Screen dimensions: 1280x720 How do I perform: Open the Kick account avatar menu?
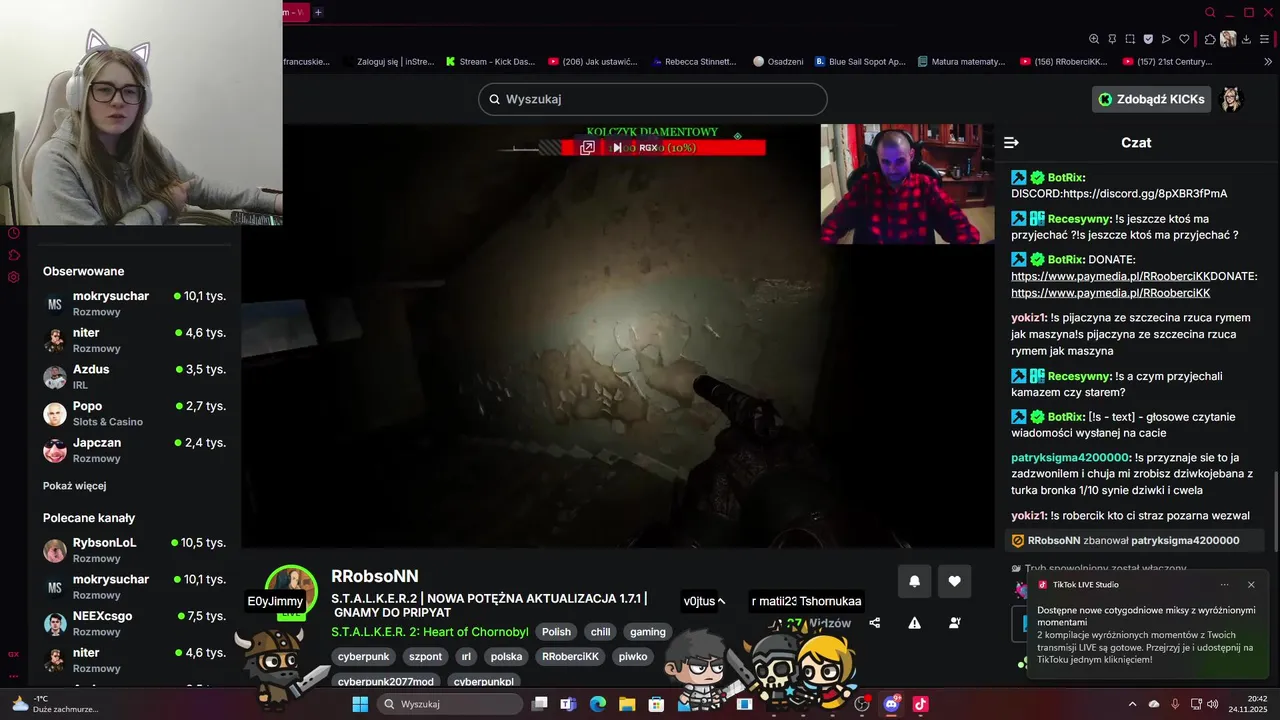[x=1232, y=99]
